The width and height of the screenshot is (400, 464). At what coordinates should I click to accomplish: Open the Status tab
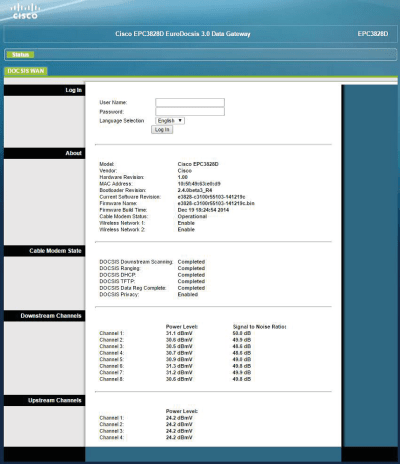pyautogui.click(x=20, y=55)
